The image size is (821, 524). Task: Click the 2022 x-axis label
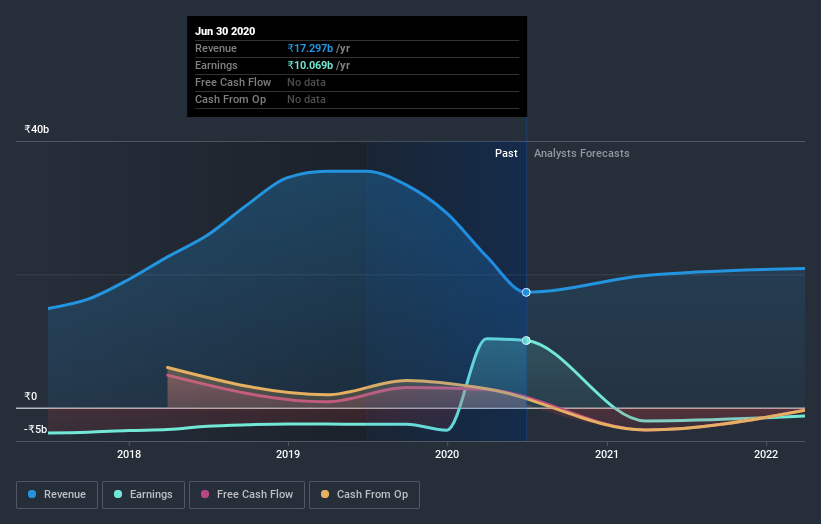766,454
